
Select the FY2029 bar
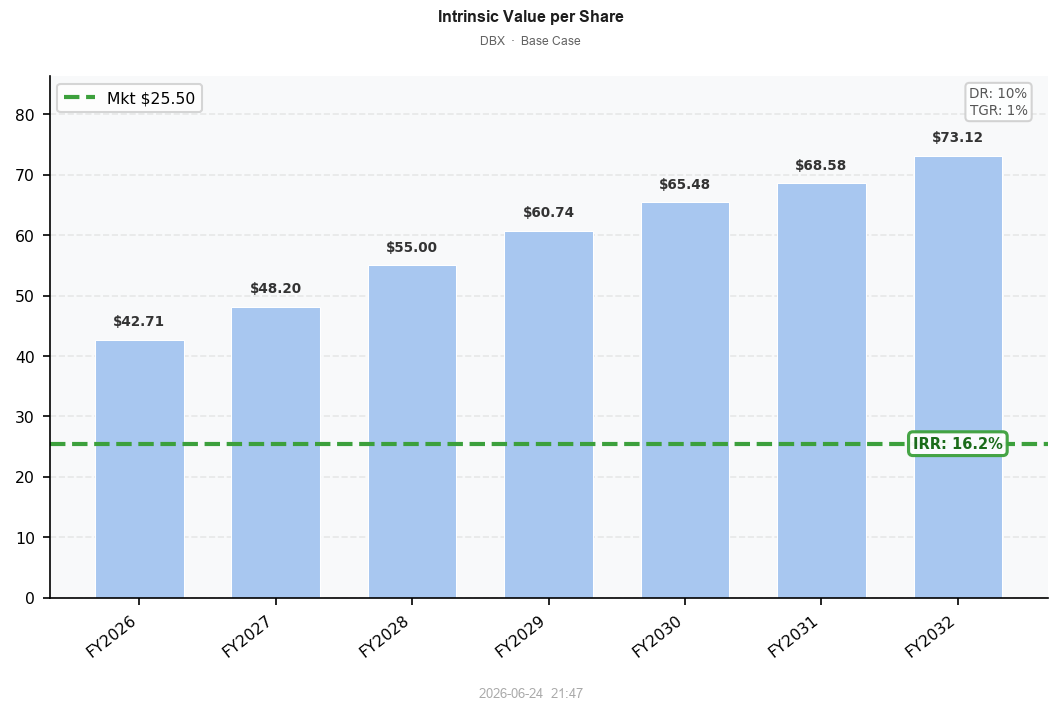pos(549,414)
